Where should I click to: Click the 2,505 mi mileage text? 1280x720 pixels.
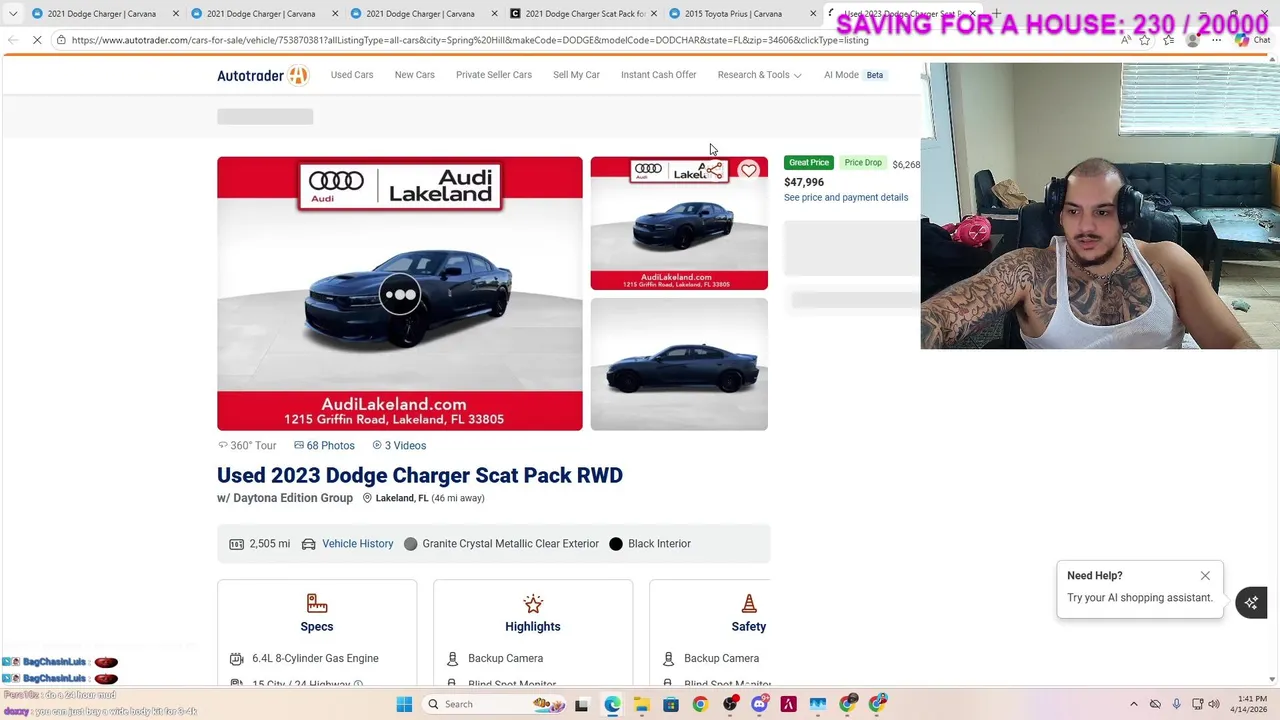[x=269, y=544]
